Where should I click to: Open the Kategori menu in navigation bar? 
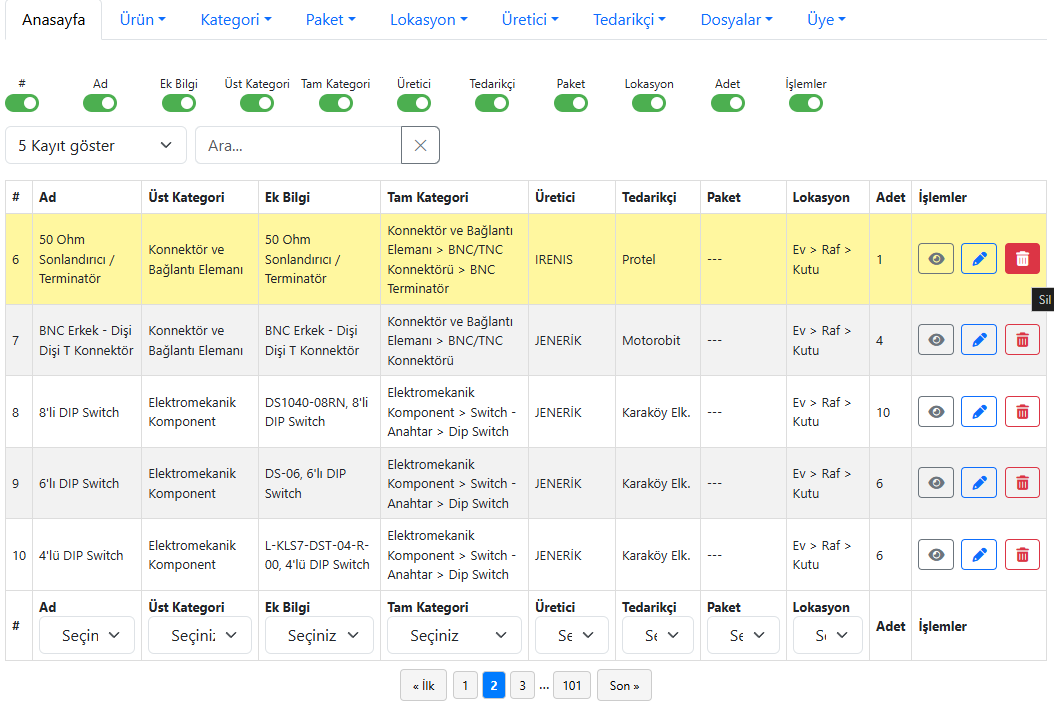(x=236, y=20)
